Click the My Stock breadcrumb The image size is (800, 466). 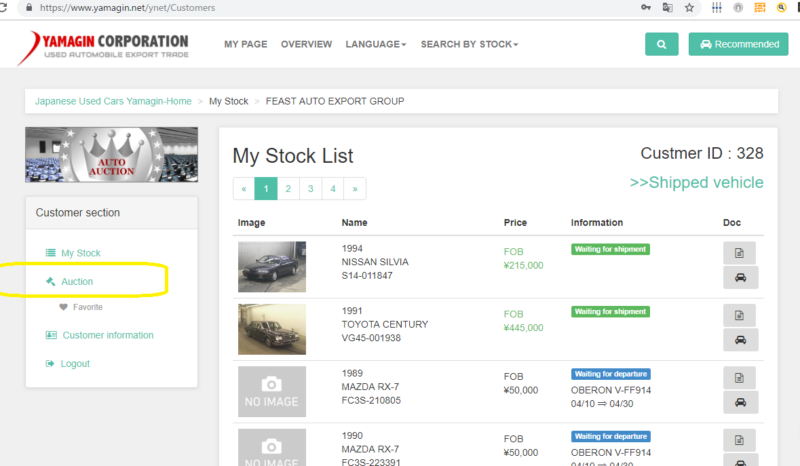229,101
